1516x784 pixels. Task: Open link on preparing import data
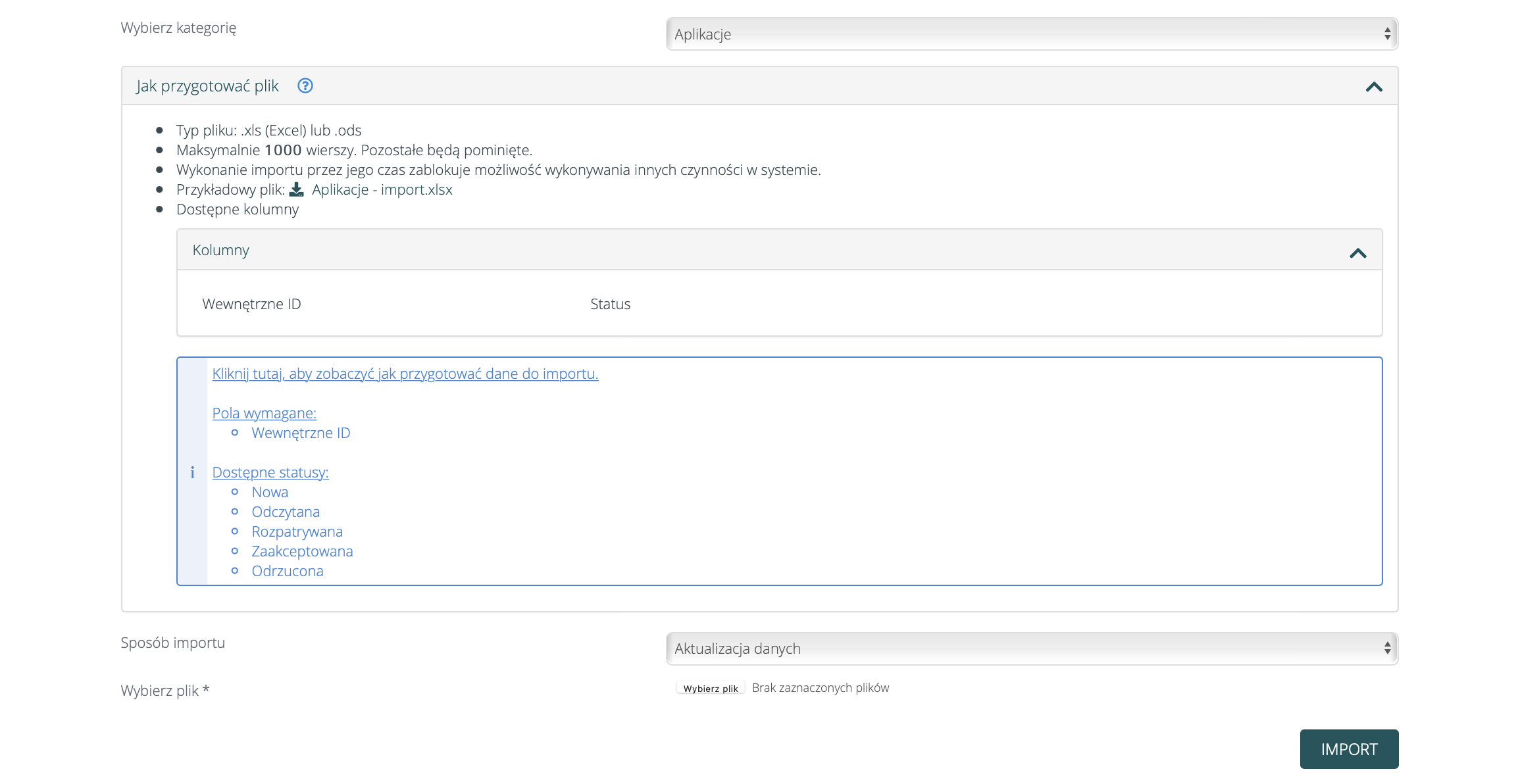point(405,374)
